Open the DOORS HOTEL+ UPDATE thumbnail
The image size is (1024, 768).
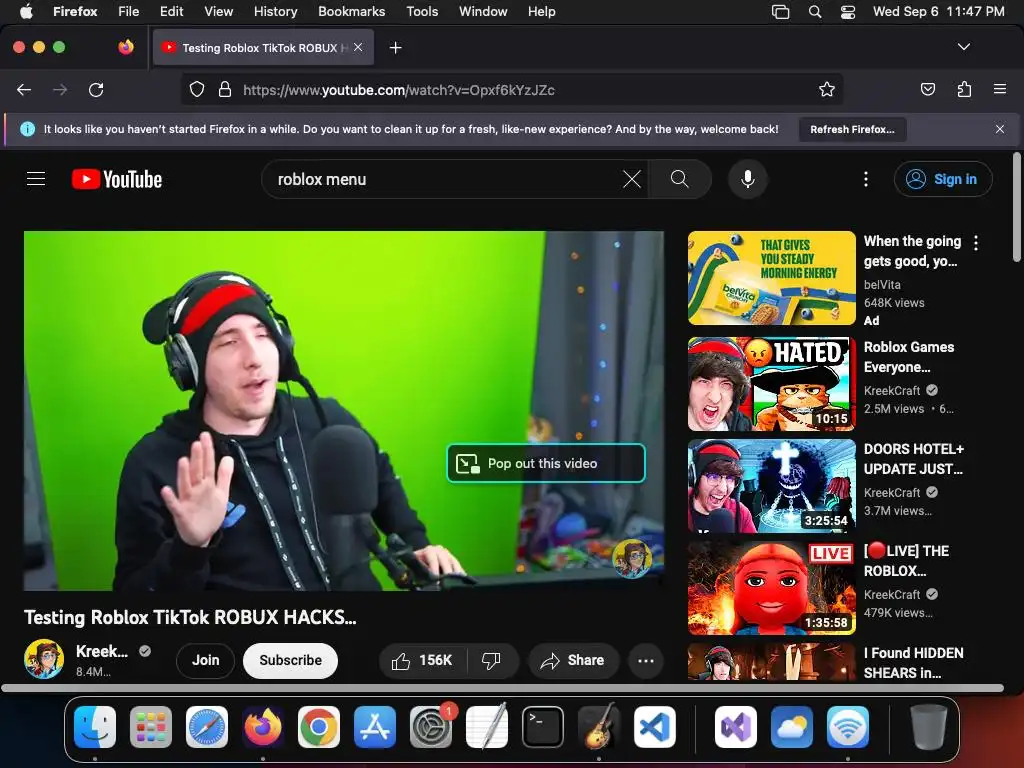point(771,486)
